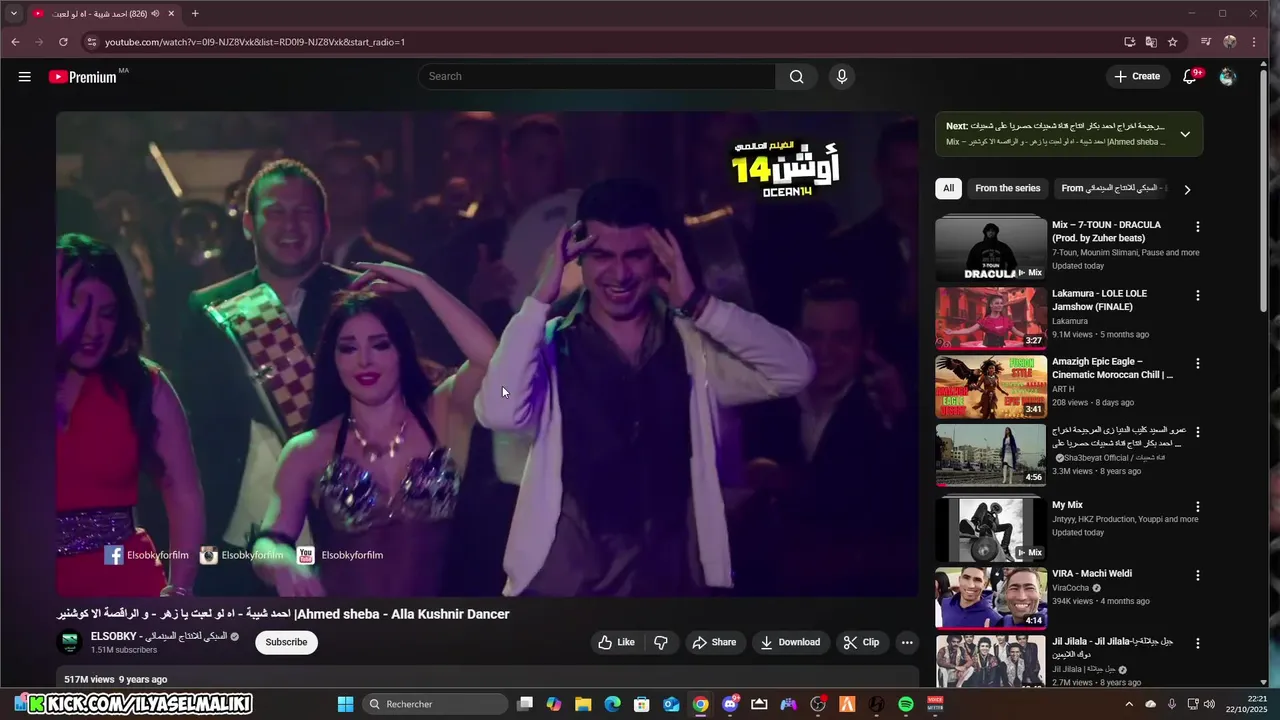Open 7-TOUN DRACULA mix thumbnail
The height and width of the screenshot is (720, 1280).
(x=991, y=249)
